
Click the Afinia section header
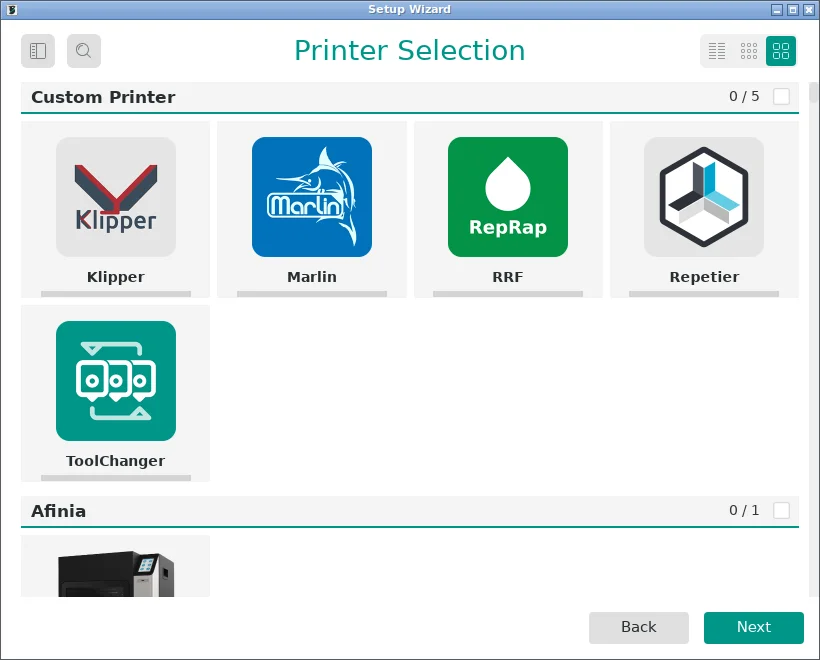tap(410, 511)
